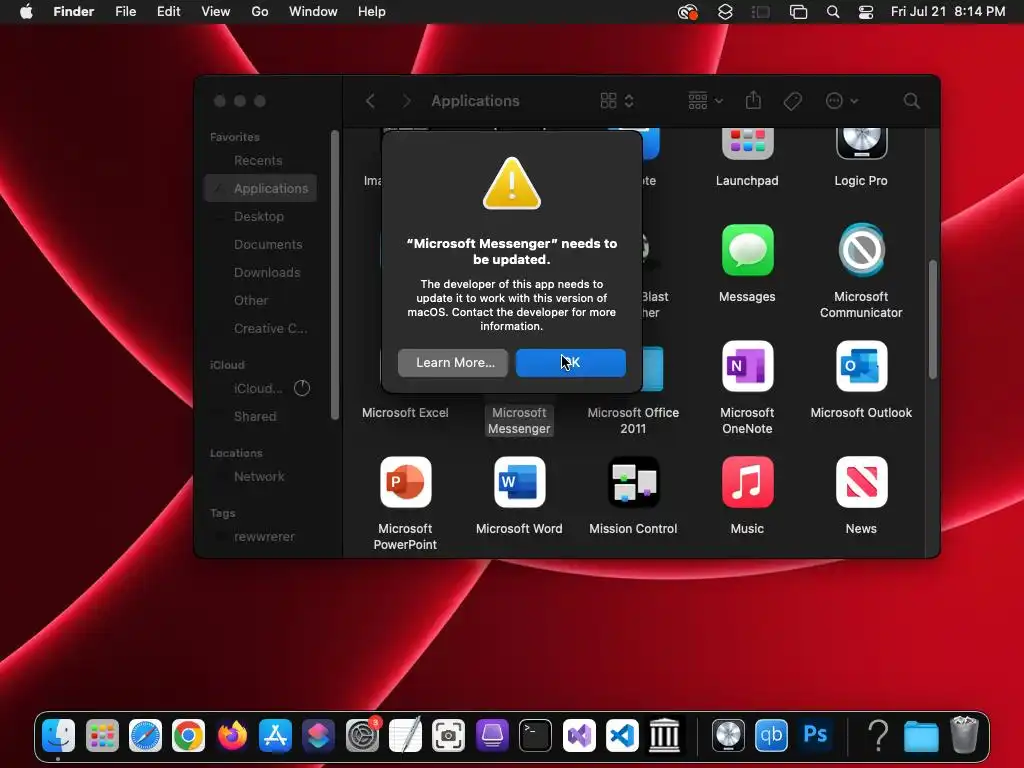The image size is (1024, 768).
Task: Open Terminal from the Dock
Action: coord(536,736)
